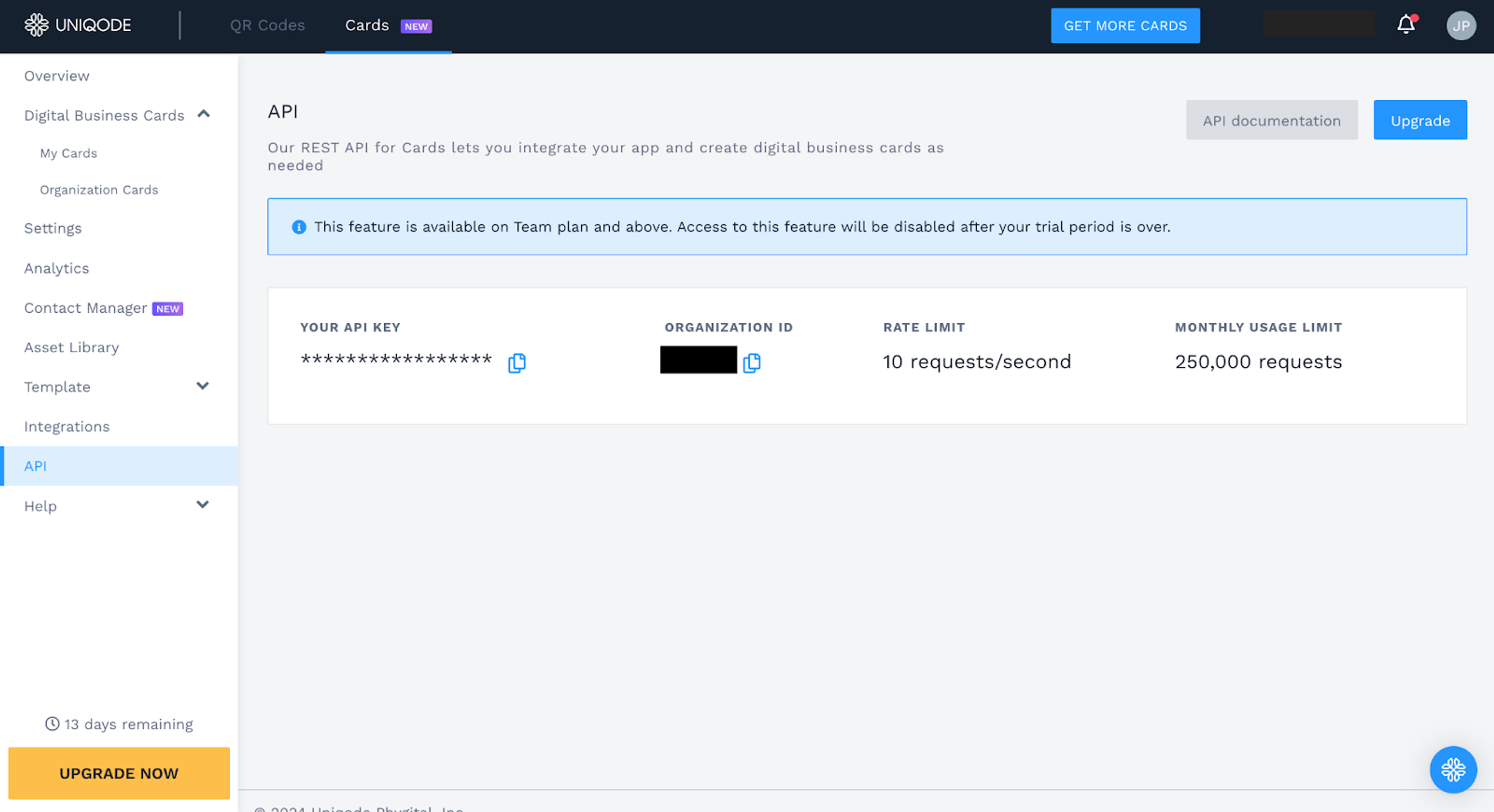Collapse the Digital Business Cards section
Image resolution: width=1494 pixels, height=812 pixels.
point(203,114)
